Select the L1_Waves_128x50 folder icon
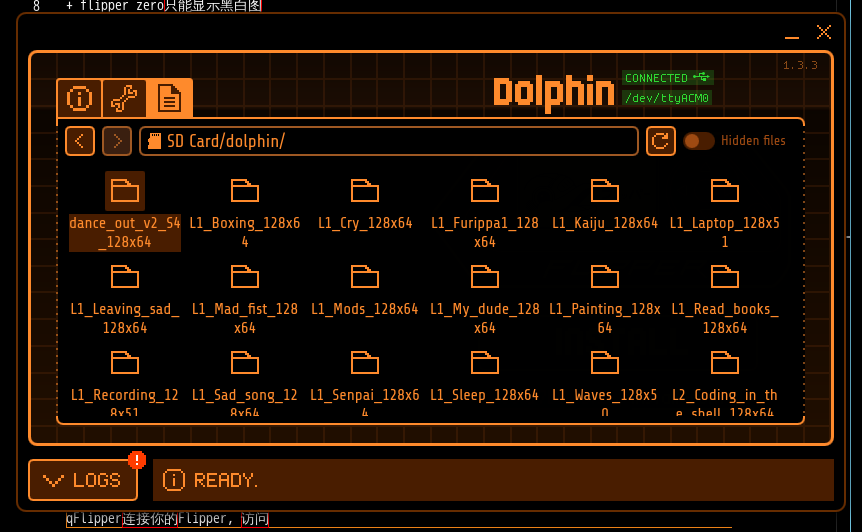Viewport: 862px width, 532px height. pos(605,363)
